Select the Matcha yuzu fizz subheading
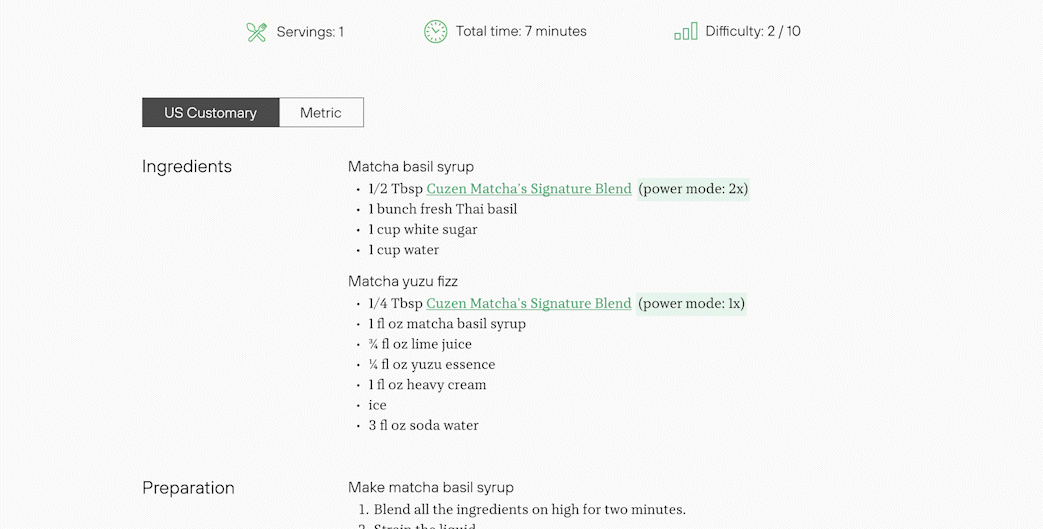Screen dimensions: 1043x529 (402, 281)
